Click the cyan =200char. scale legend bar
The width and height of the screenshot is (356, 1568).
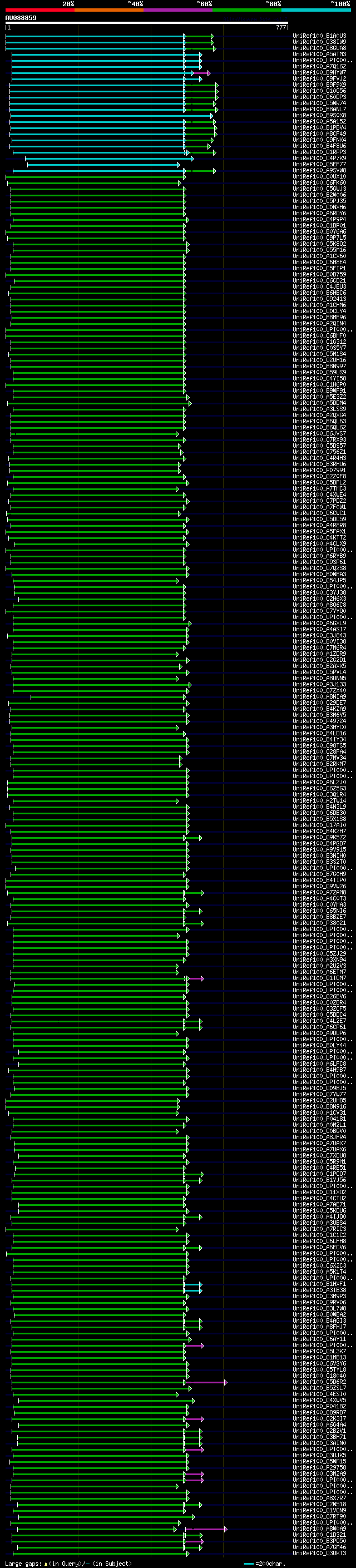248,1564
